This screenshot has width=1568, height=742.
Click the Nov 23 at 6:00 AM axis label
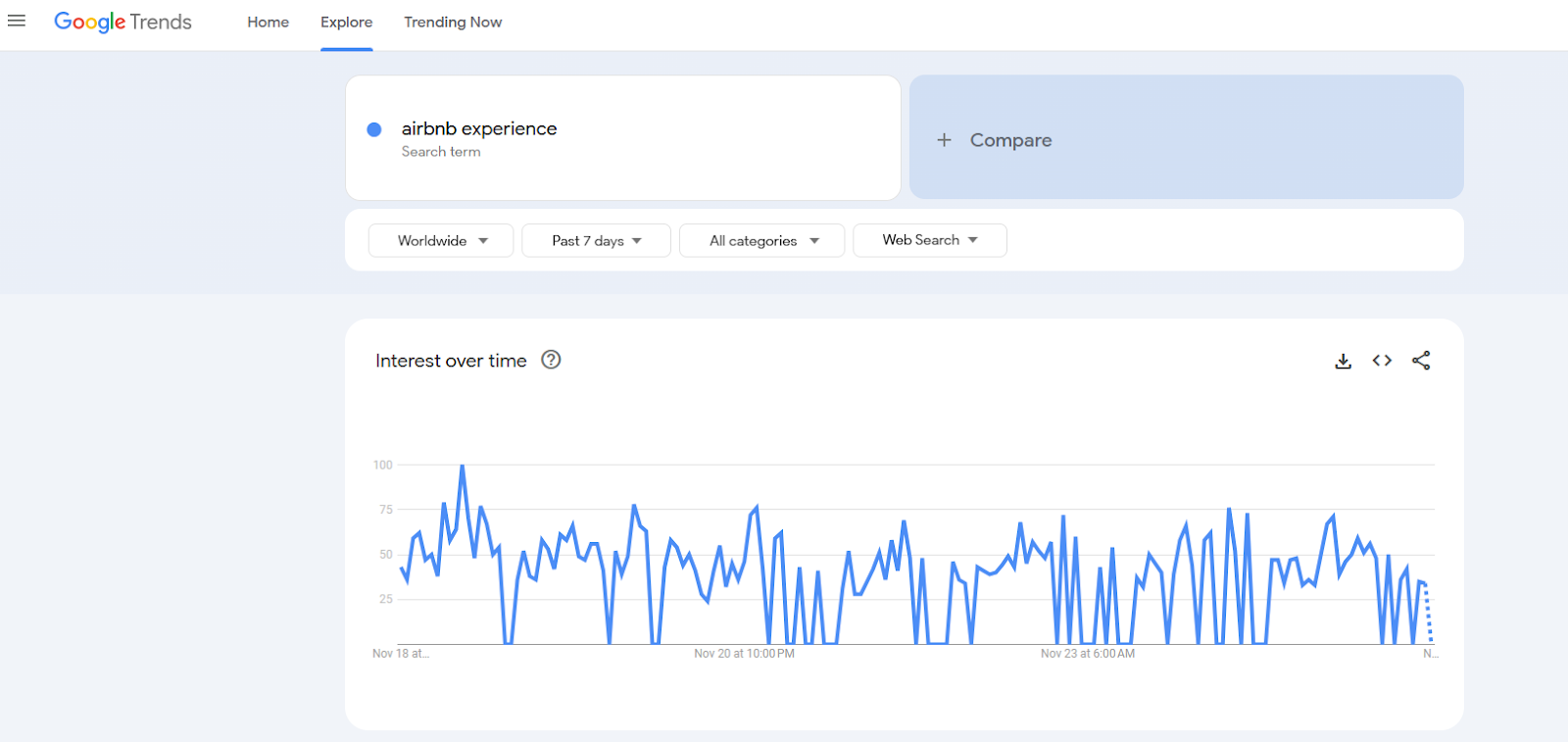1088,654
